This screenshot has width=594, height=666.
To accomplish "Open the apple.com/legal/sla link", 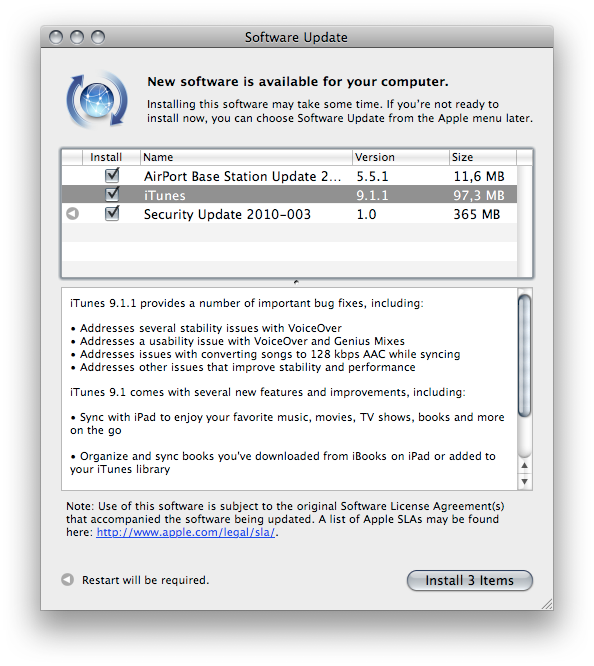I will [x=186, y=532].
